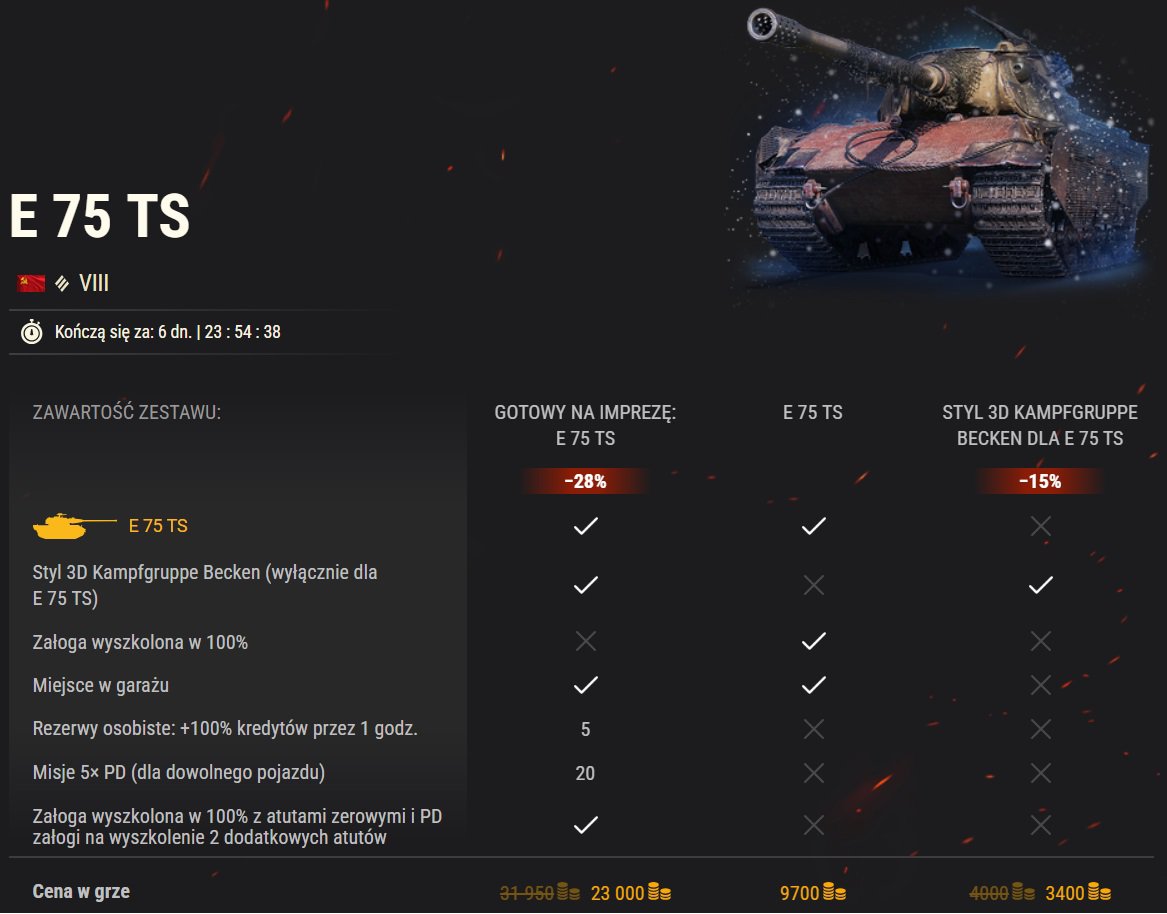Select the Gotowy na imprezę: E 75 TS bundle header
The width and height of the screenshot is (1167, 914).
[586, 425]
